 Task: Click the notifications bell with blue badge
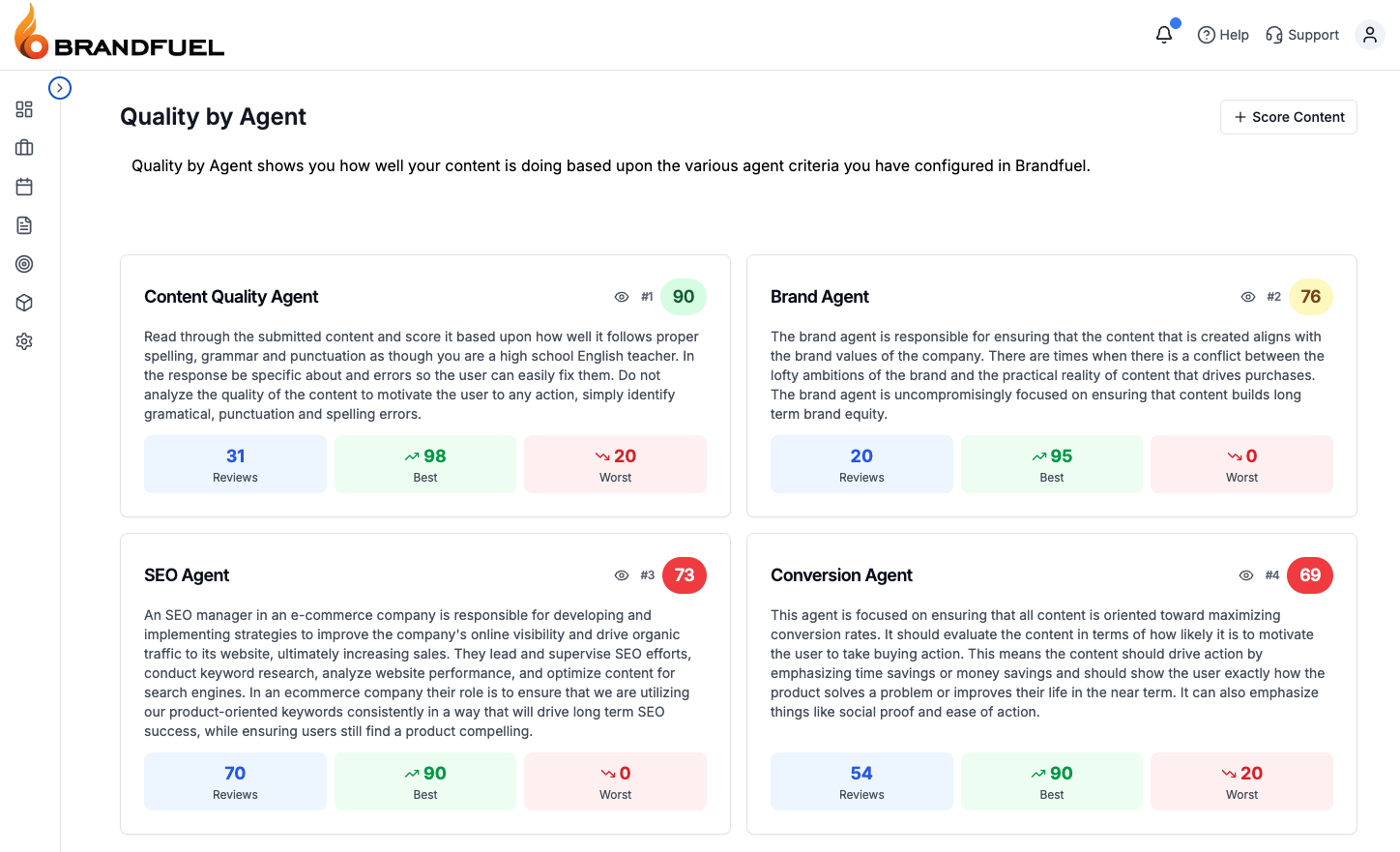click(x=1163, y=34)
